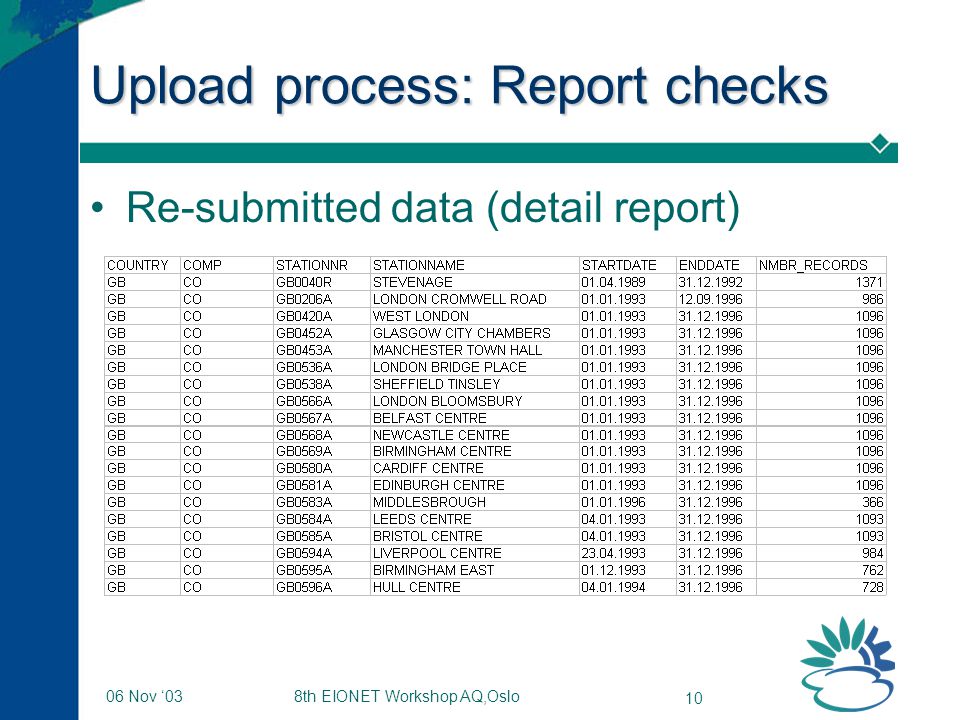Image resolution: width=960 pixels, height=720 pixels.
Task: Select station code GB0580A
Action: [x=304, y=468]
